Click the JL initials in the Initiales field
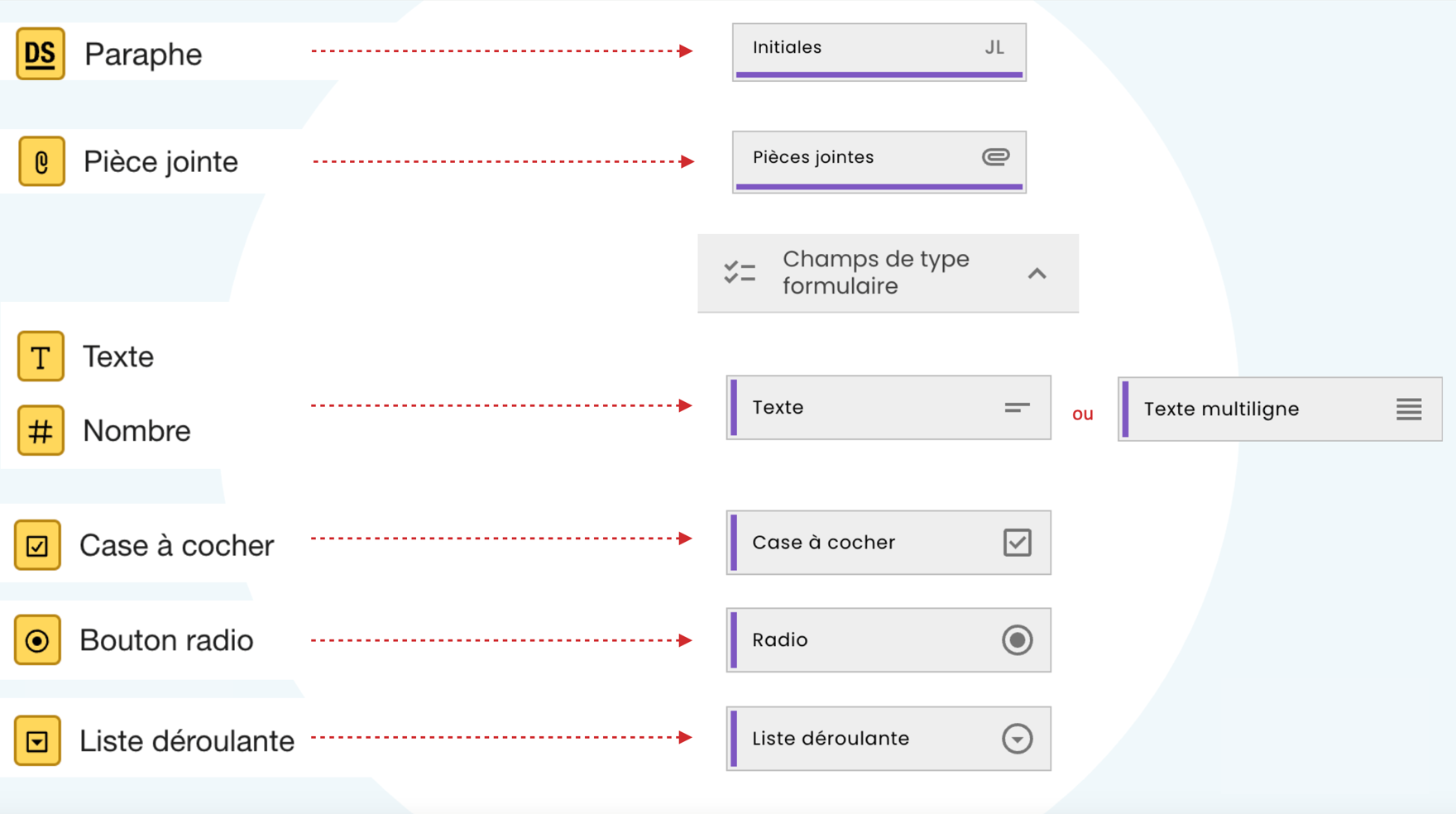Image resolution: width=1456 pixels, height=814 pixels. click(994, 47)
